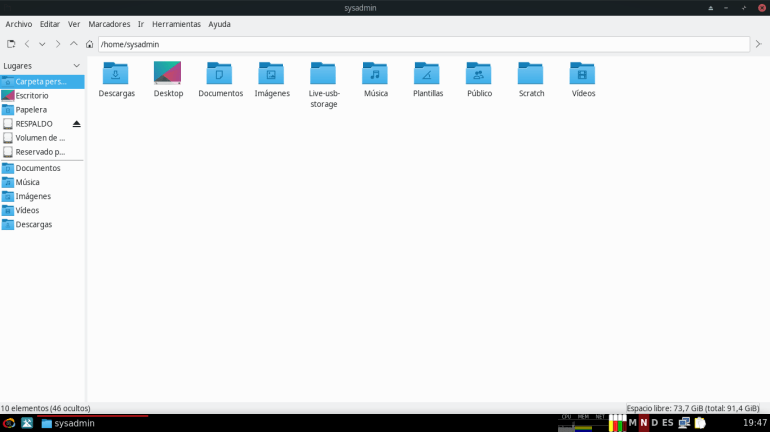Click the new tab toolbar icon
The height and width of the screenshot is (432, 770).
[x=11, y=44]
